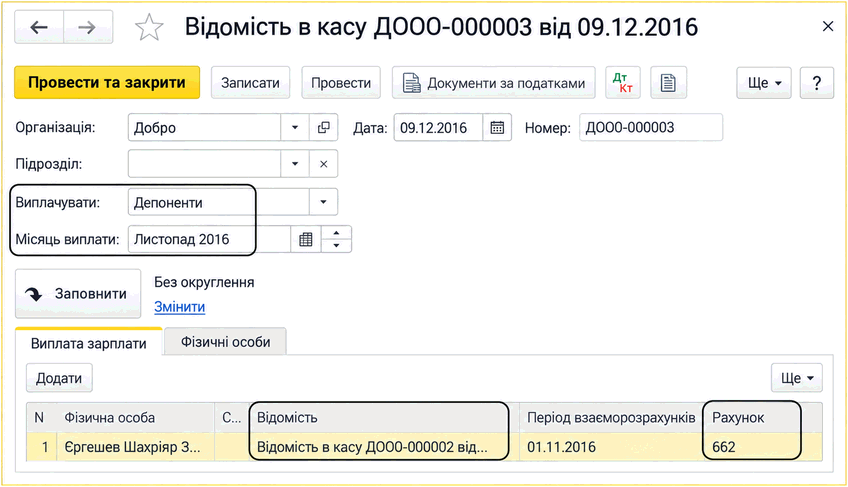This screenshot has width=848, height=487.
Task: Open the month picker for Місяць виплати
Action: (306, 239)
